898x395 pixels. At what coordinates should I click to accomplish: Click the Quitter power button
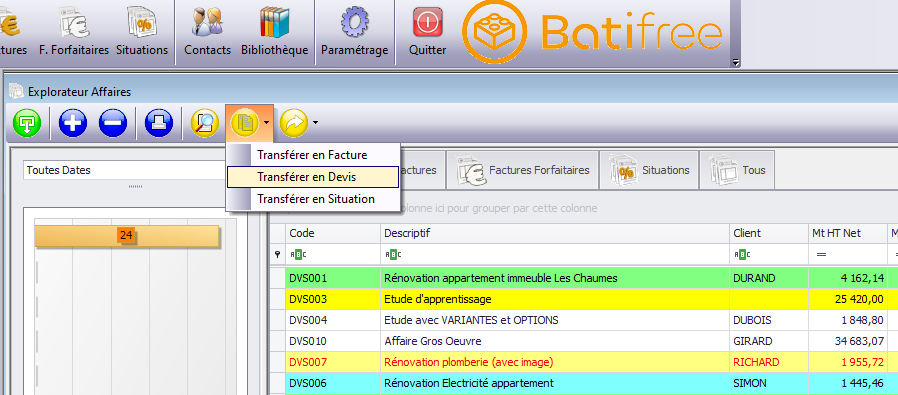point(427,32)
